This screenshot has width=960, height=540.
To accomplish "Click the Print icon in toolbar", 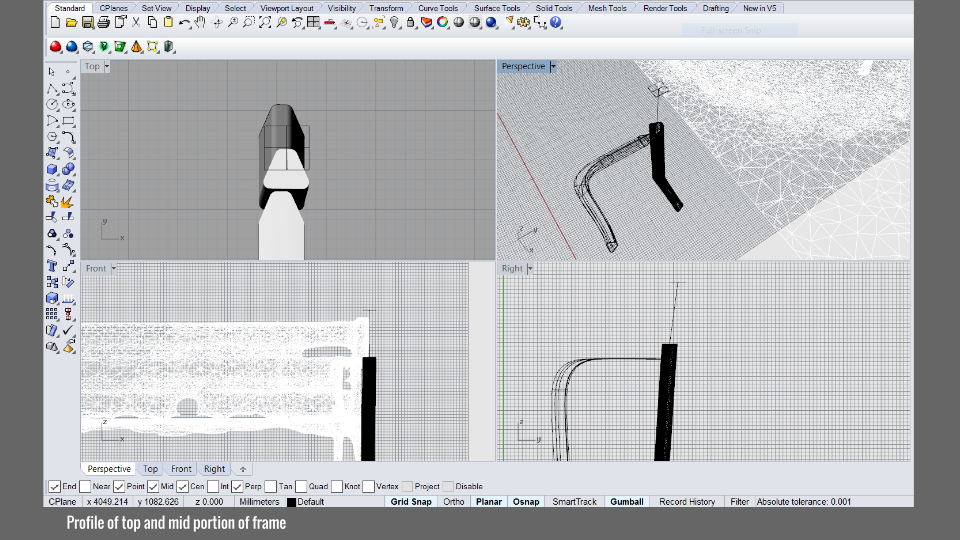I will pyautogui.click(x=104, y=22).
